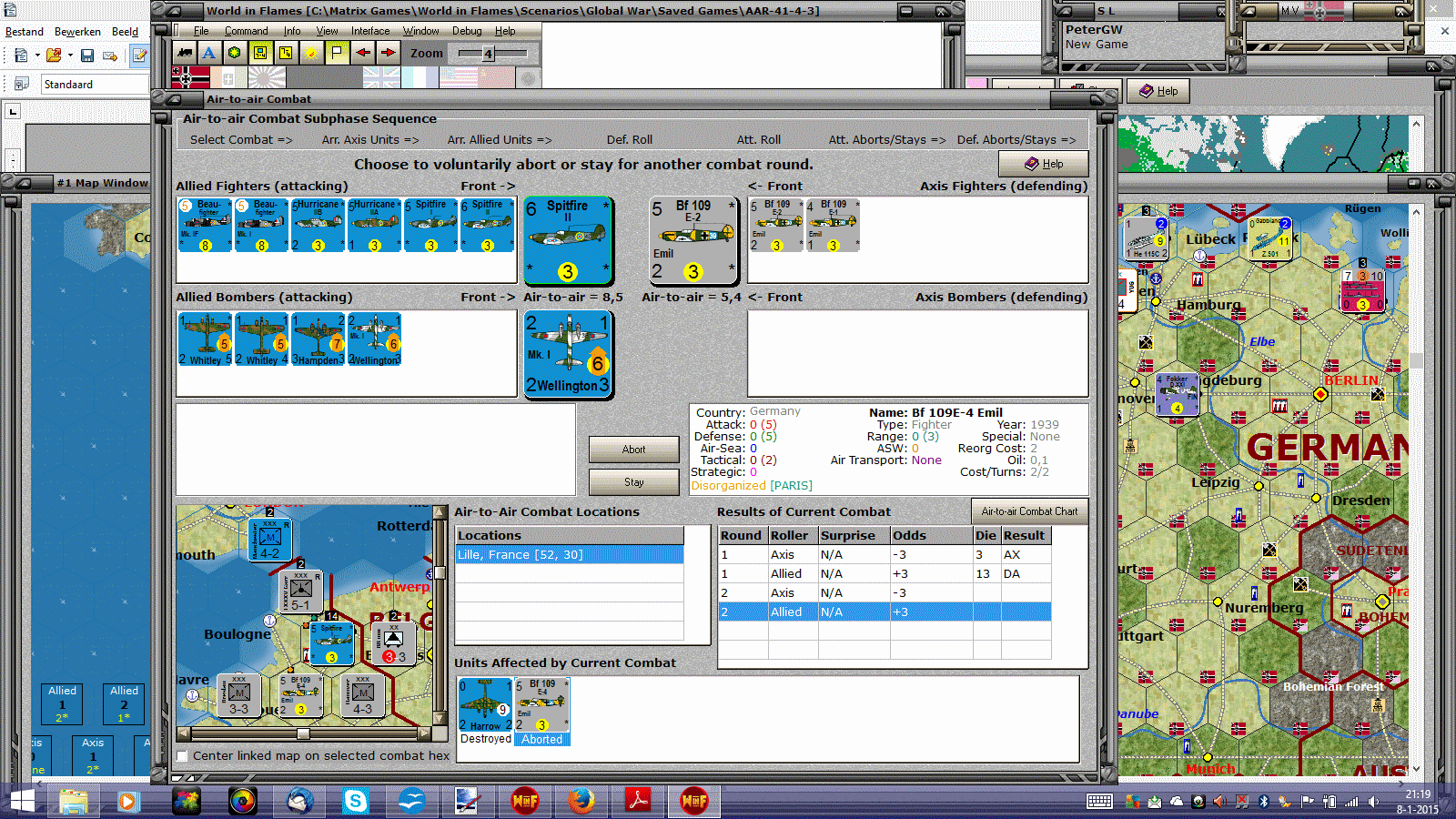Click the red right arrow toolbar icon
1456x819 pixels.
pyautogui.click(x=389, y=53)
